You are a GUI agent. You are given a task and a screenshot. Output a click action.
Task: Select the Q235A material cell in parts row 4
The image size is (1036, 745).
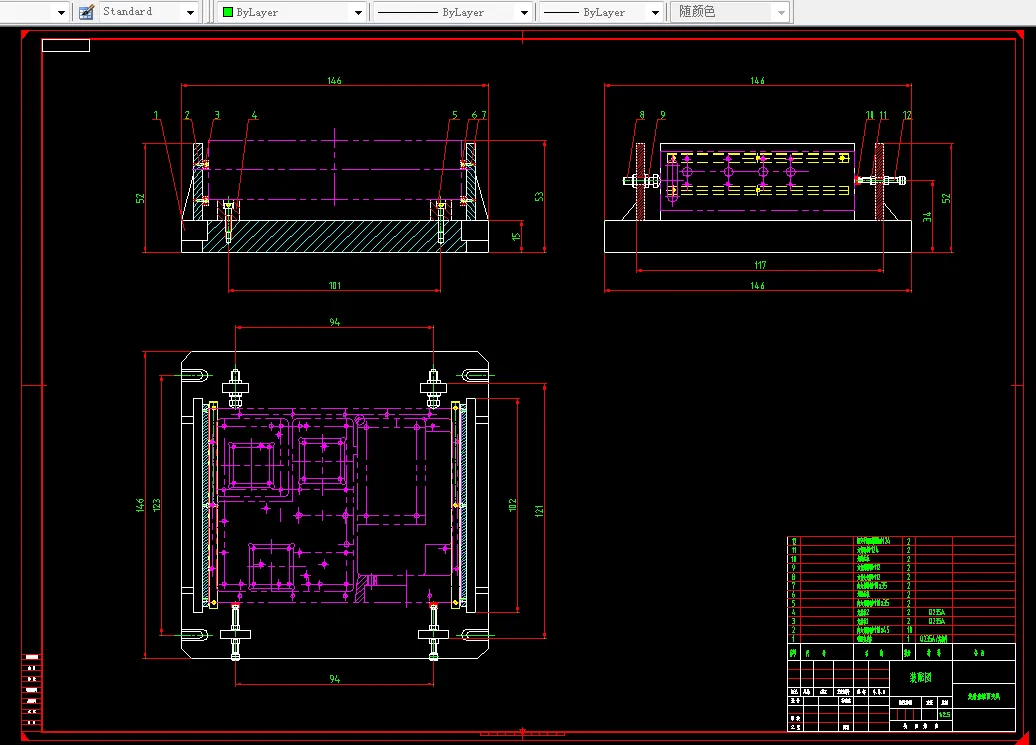point(936,612)
